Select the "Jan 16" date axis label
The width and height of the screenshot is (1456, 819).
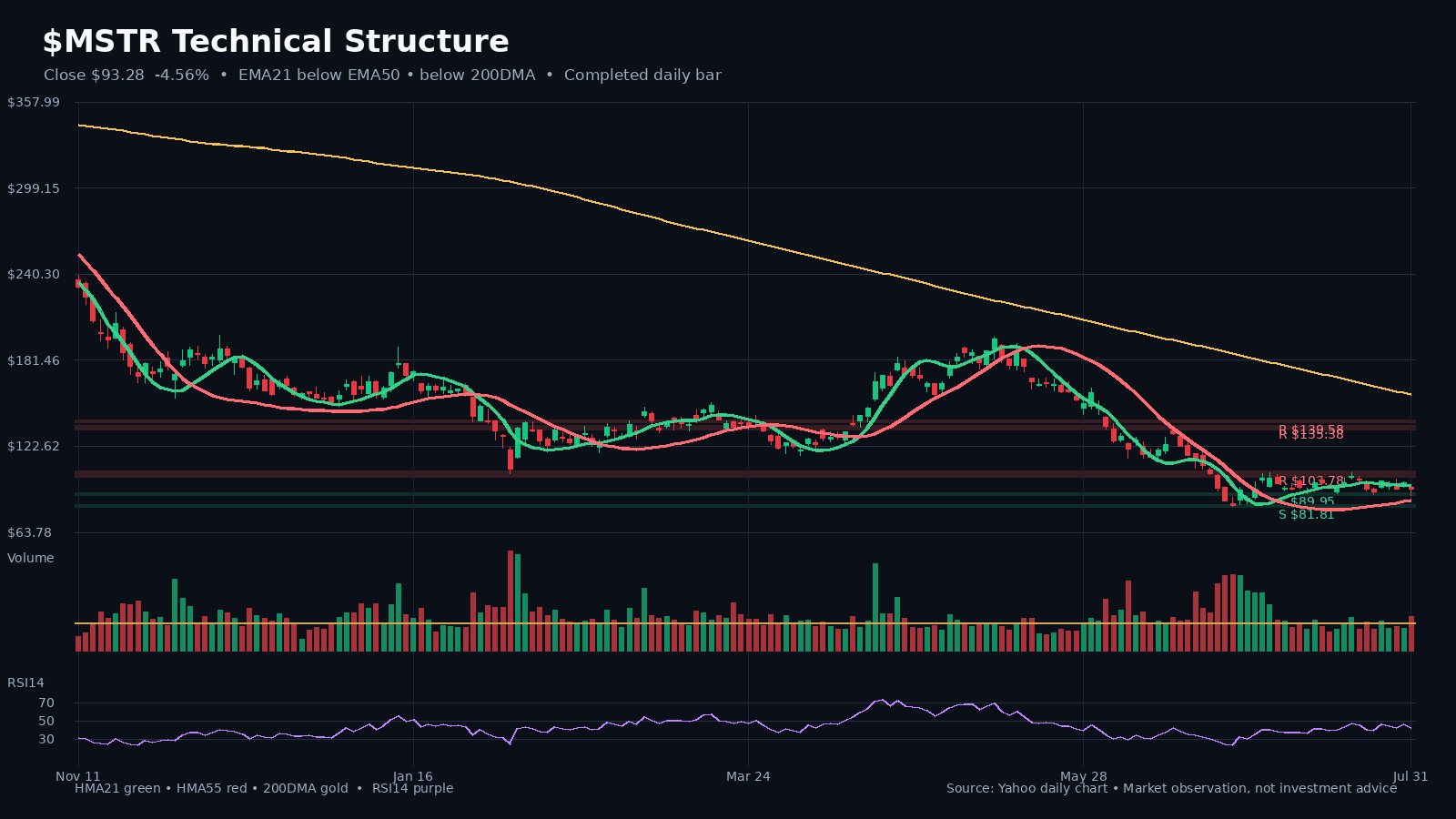point(413,776)
